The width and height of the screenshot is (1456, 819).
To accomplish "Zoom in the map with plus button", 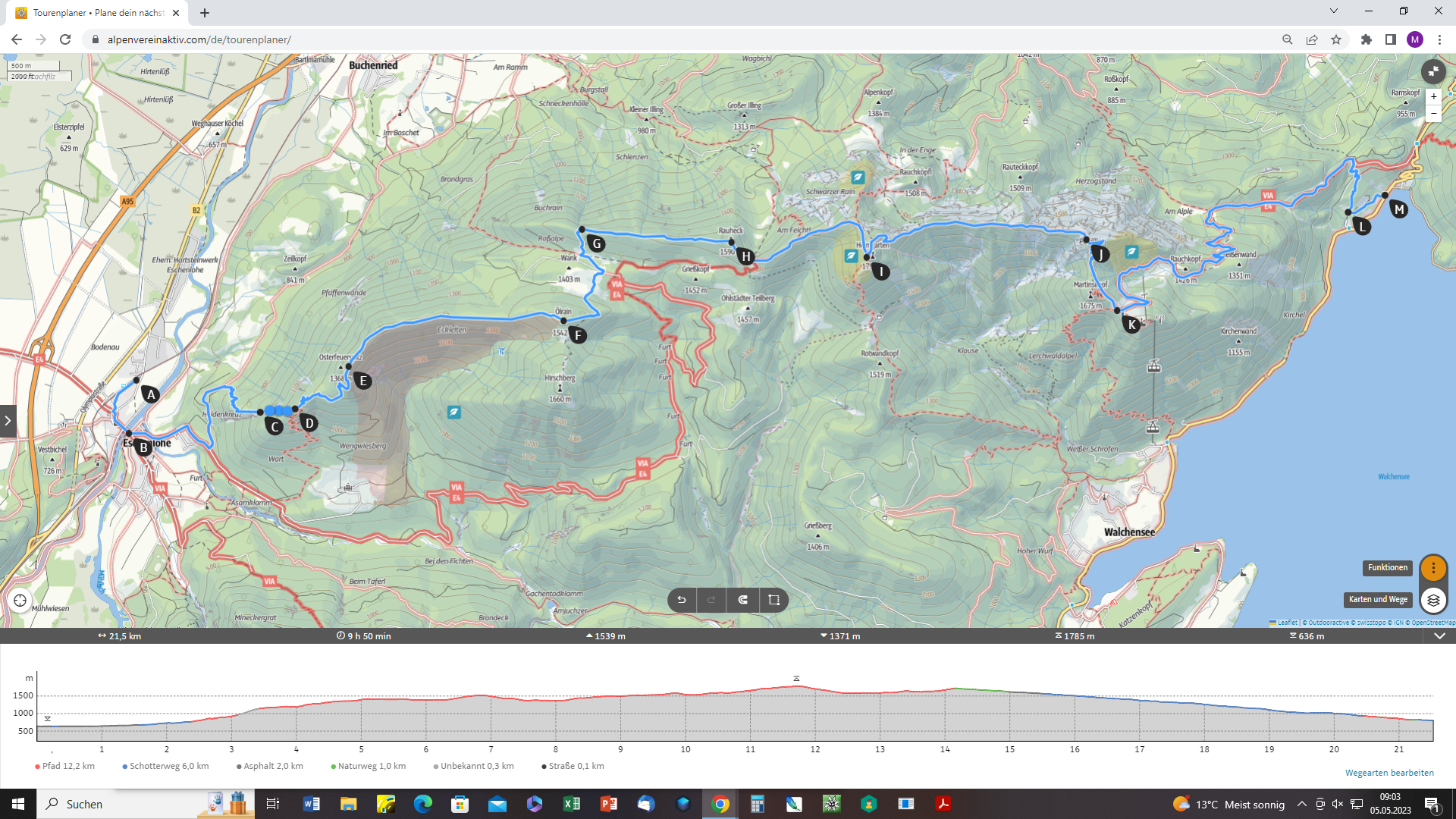I will 1433,96.
